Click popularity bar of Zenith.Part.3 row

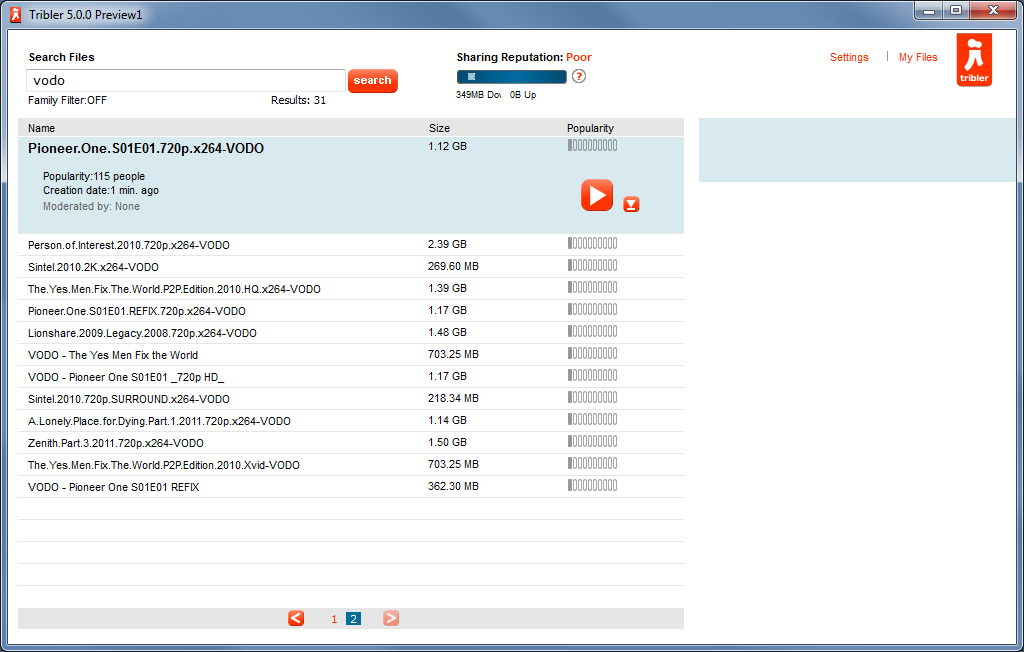pyautogui.click(x=592, y=441)
